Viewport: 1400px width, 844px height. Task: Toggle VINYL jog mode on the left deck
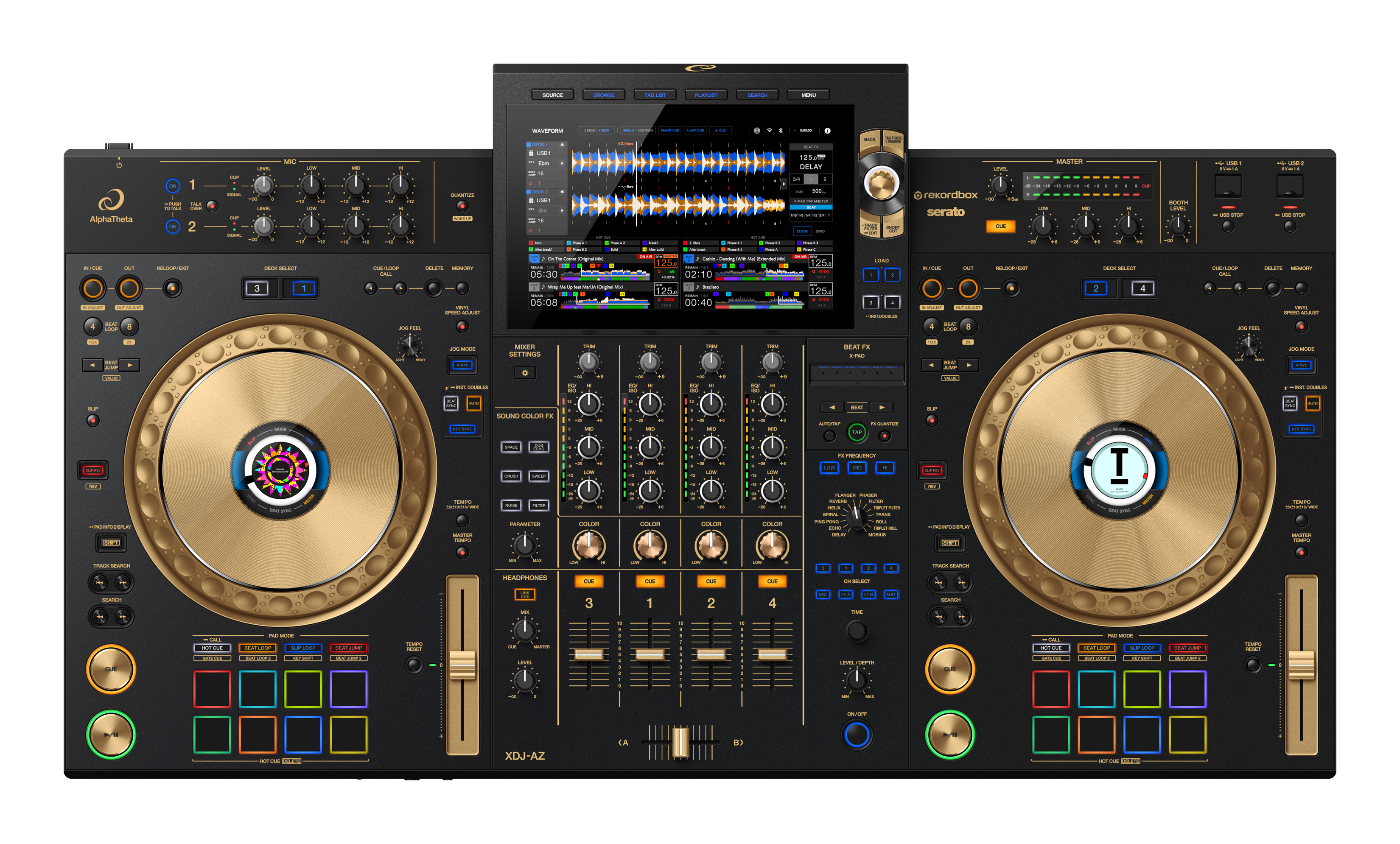[462, 365]
